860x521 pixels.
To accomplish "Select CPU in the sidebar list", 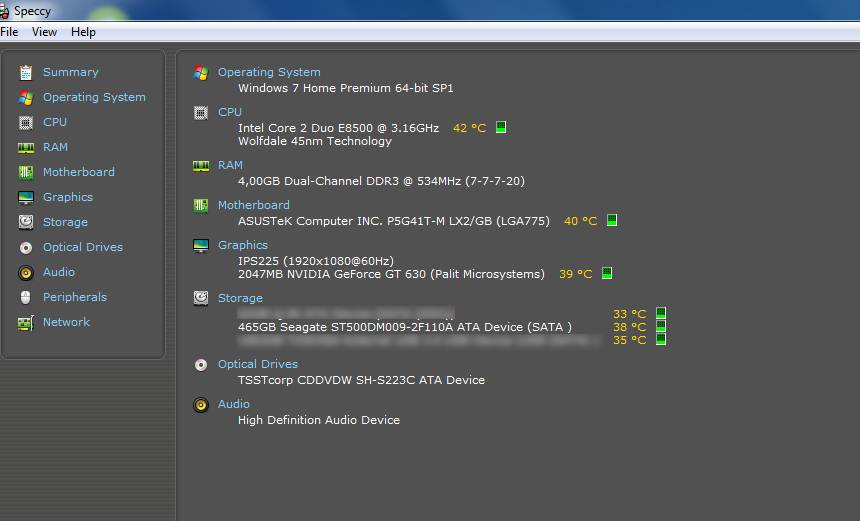I will (x=55, y=122).
